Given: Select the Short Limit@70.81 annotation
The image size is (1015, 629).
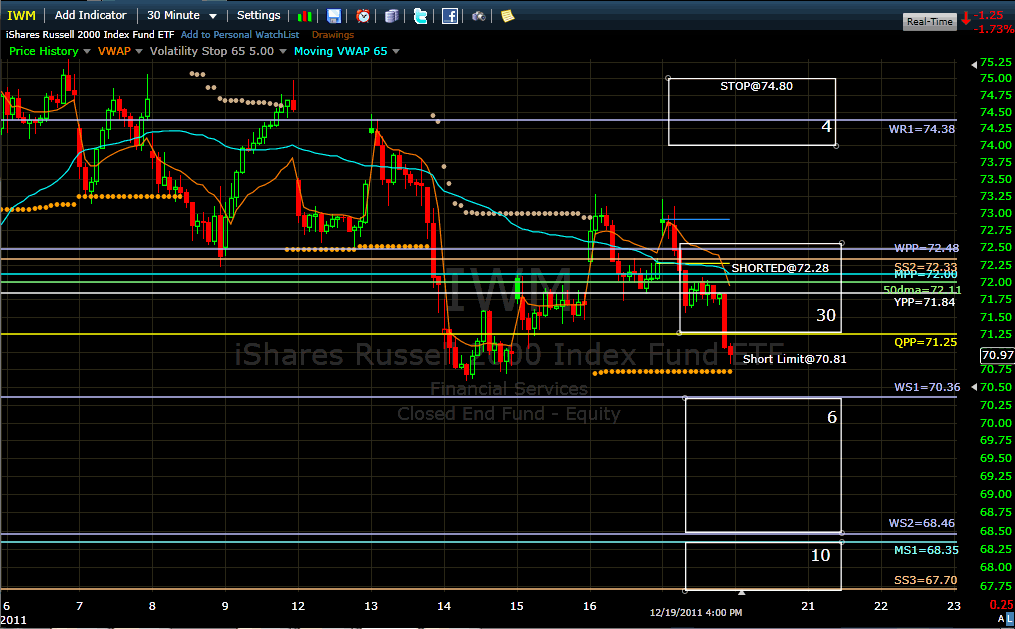Looking at the screenshot, I should pyautogui.click(x=794, y=359).
